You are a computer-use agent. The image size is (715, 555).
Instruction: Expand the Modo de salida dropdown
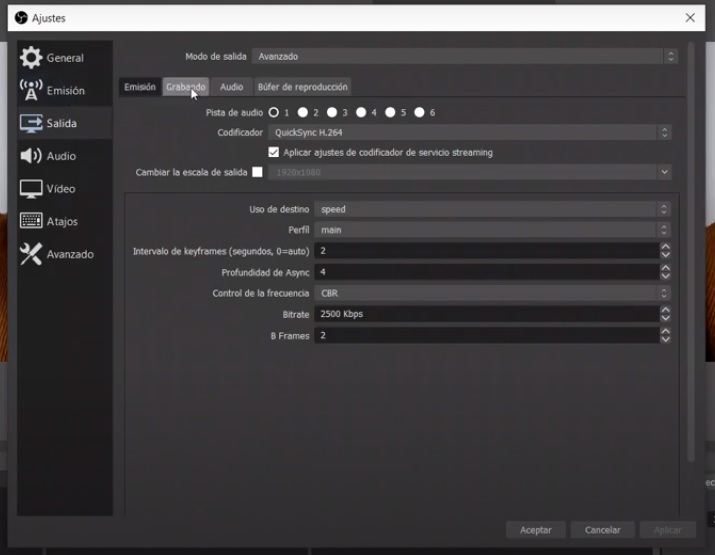(464, 57)
